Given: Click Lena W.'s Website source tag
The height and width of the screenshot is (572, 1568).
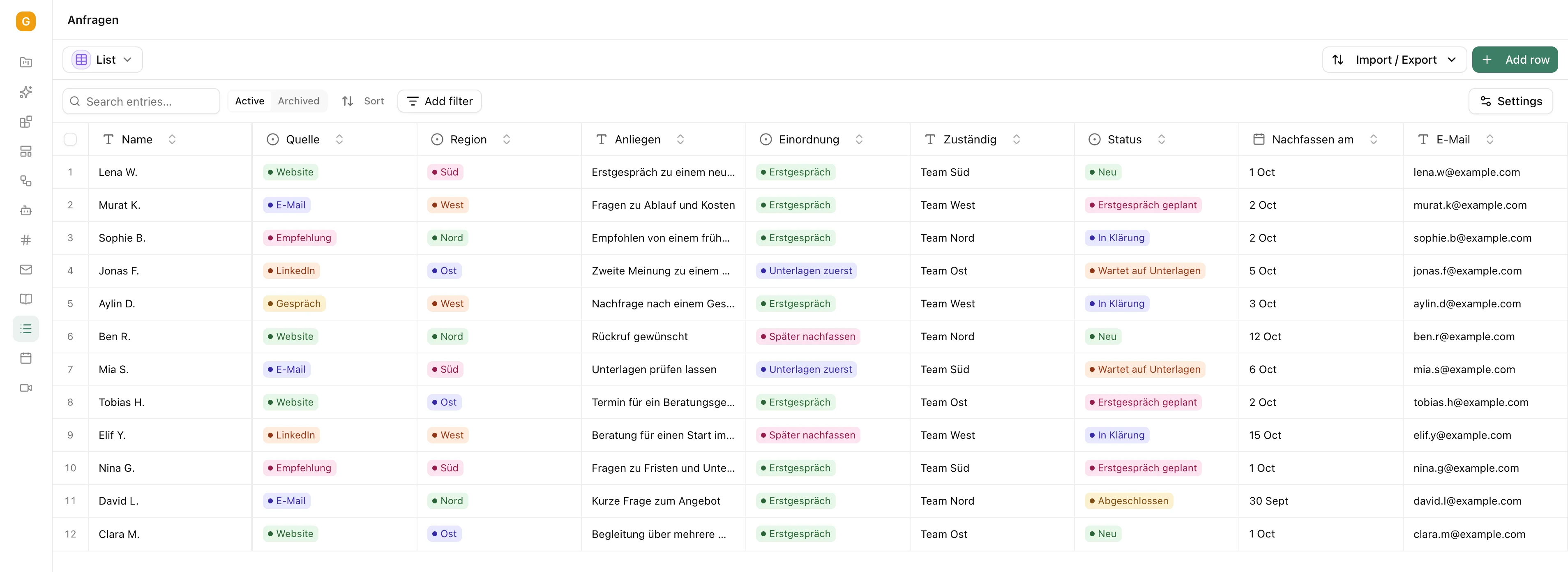Looking at the screenshot, I should point(291,172).
